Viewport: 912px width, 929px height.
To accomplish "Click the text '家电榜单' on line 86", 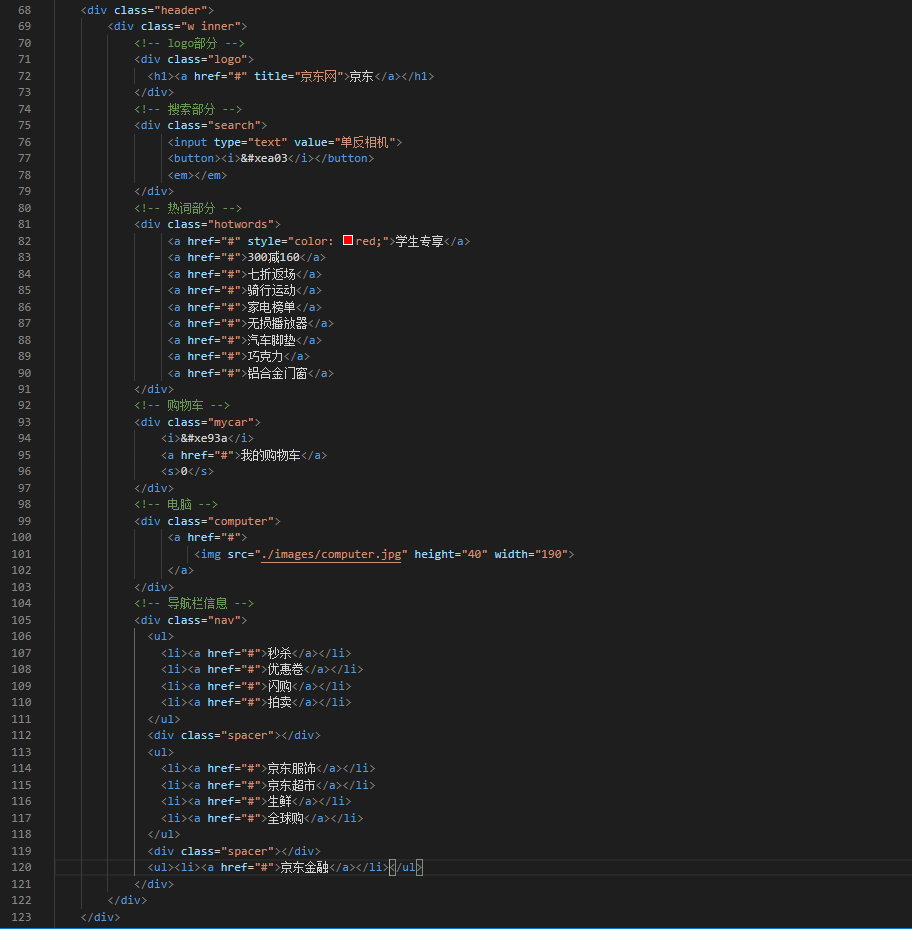I will (271, 307).
